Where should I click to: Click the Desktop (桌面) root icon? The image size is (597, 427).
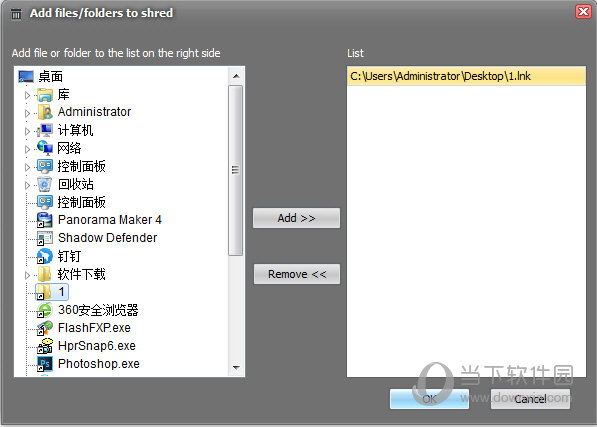[x=26, y=76]
